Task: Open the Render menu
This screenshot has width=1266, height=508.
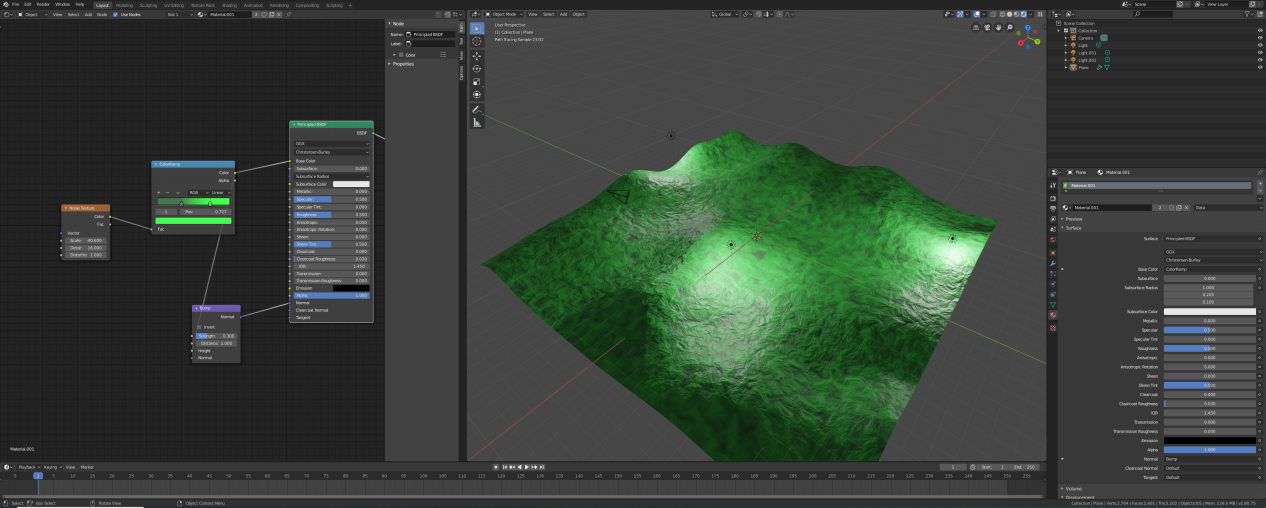Action: 43,5
